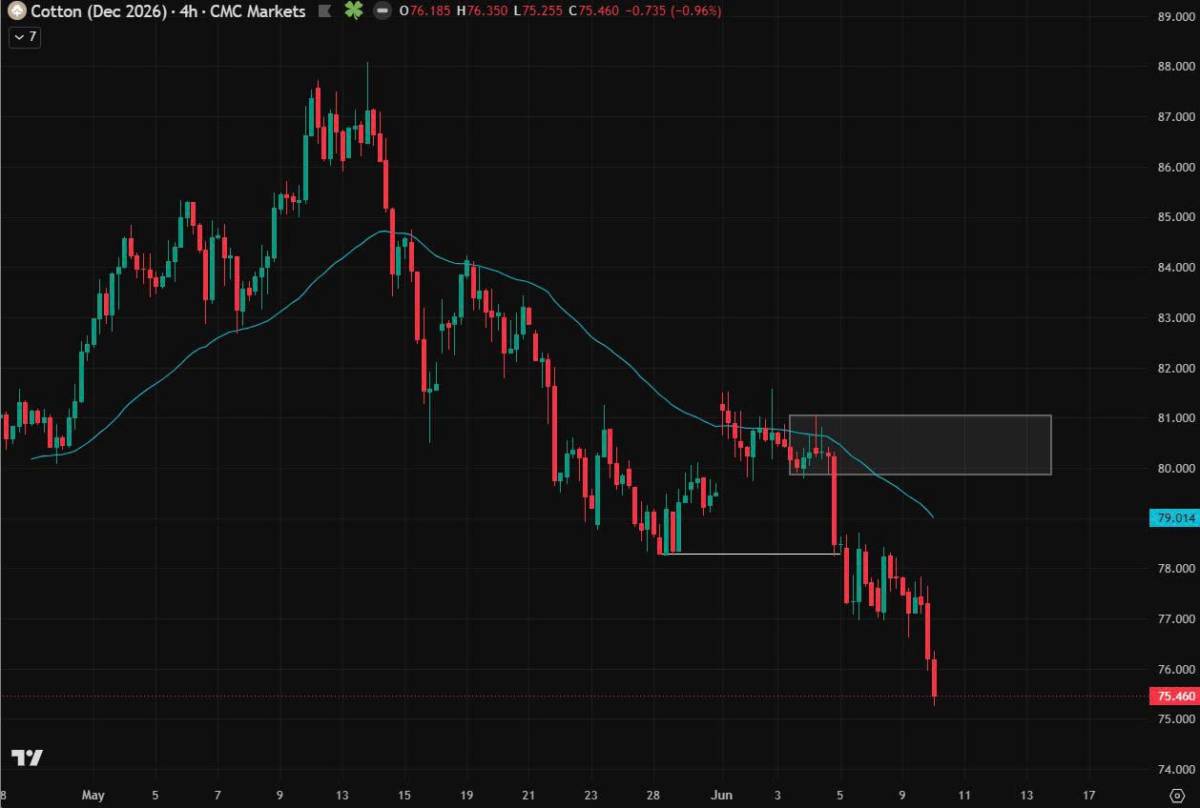Click the 83.000 price axis label
The height and width of the screenshot is (808, 1200).
[1177, 318]
